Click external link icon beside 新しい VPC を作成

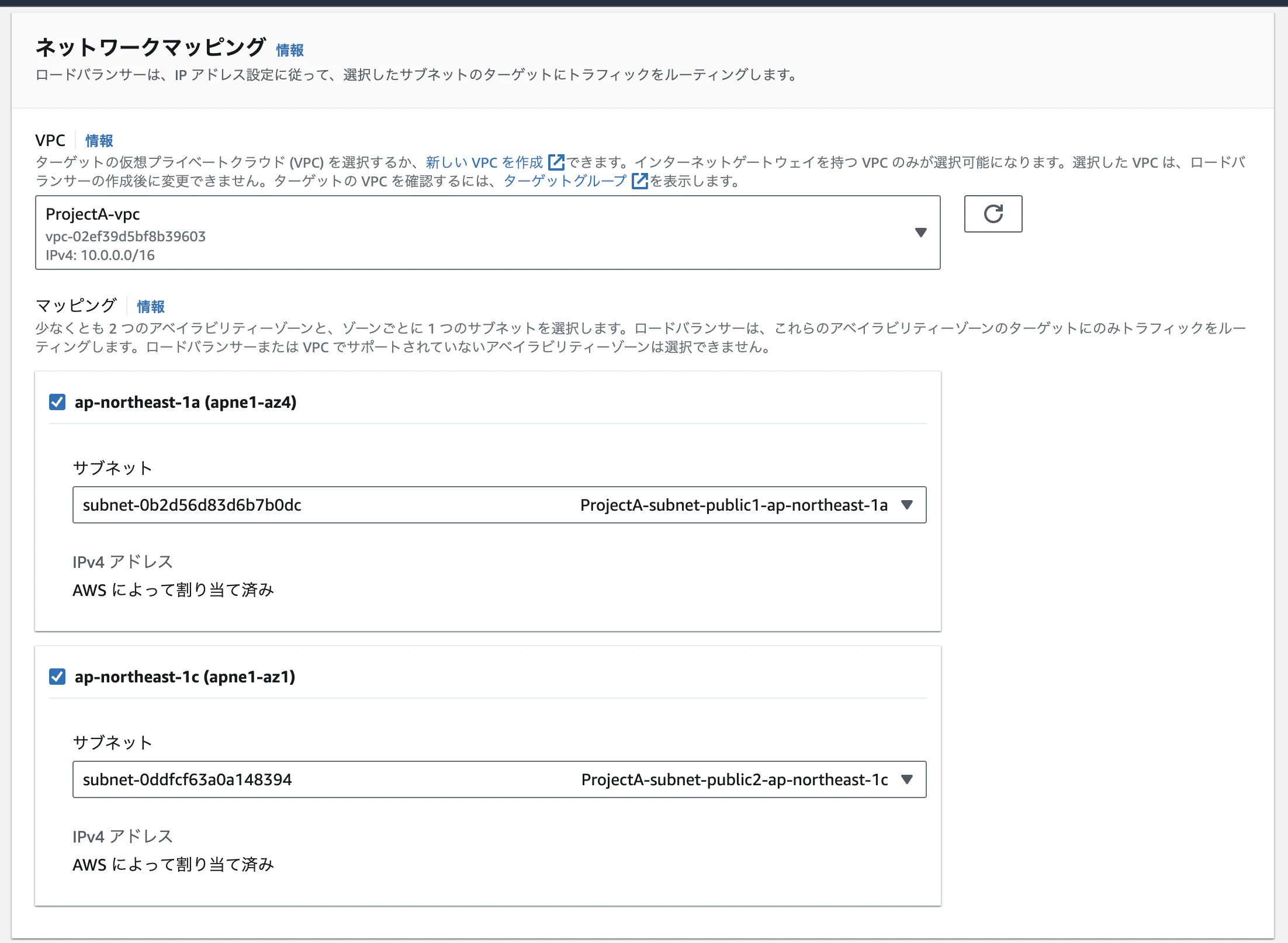(556, 162)
